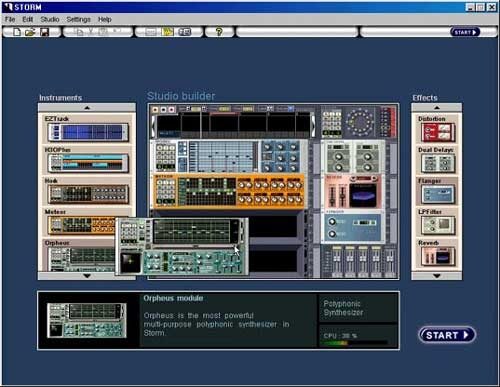The width and height of the screenshot is (500, 387).
Task: Click the grayed copy icon in toolbar
Action: click(x=79, y=32)
